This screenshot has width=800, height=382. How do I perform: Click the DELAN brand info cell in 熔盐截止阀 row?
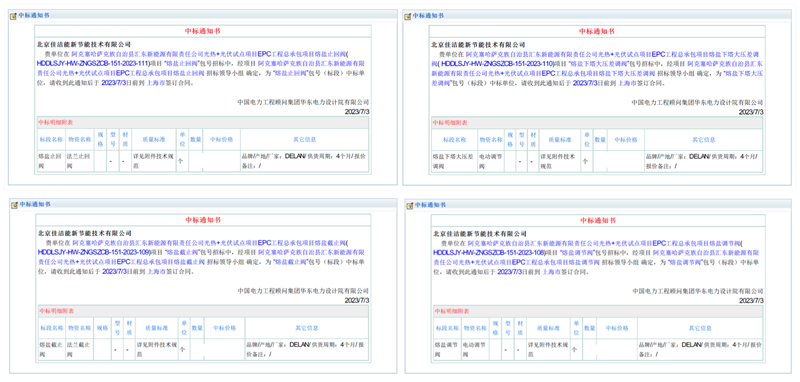click(x=306, y=349)
